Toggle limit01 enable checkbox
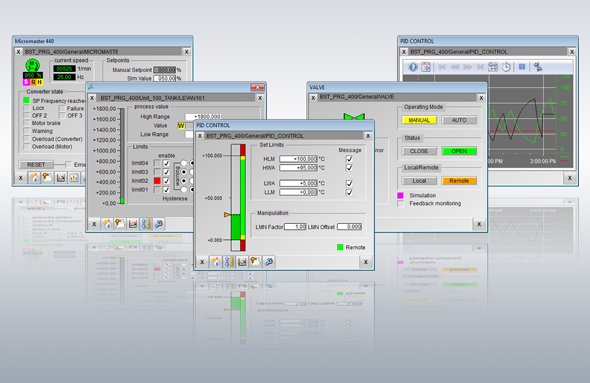Screen dimensions: 590x383 point(166,190)
